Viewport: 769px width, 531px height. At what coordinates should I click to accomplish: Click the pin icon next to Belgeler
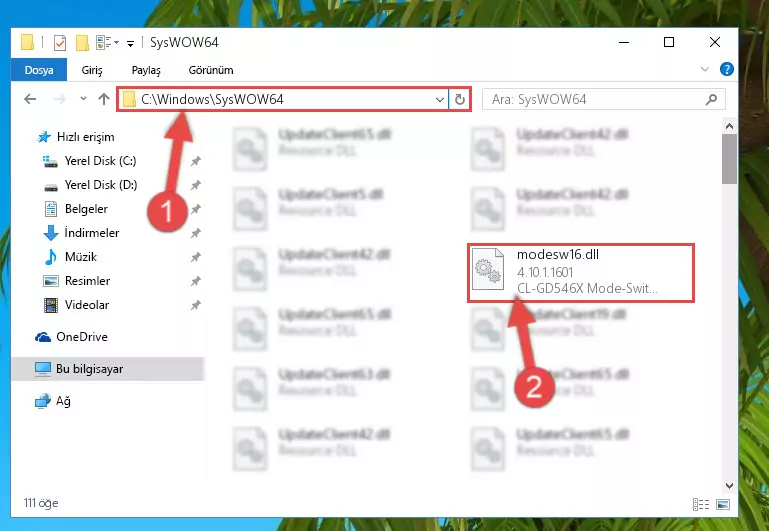coord(196,209)
